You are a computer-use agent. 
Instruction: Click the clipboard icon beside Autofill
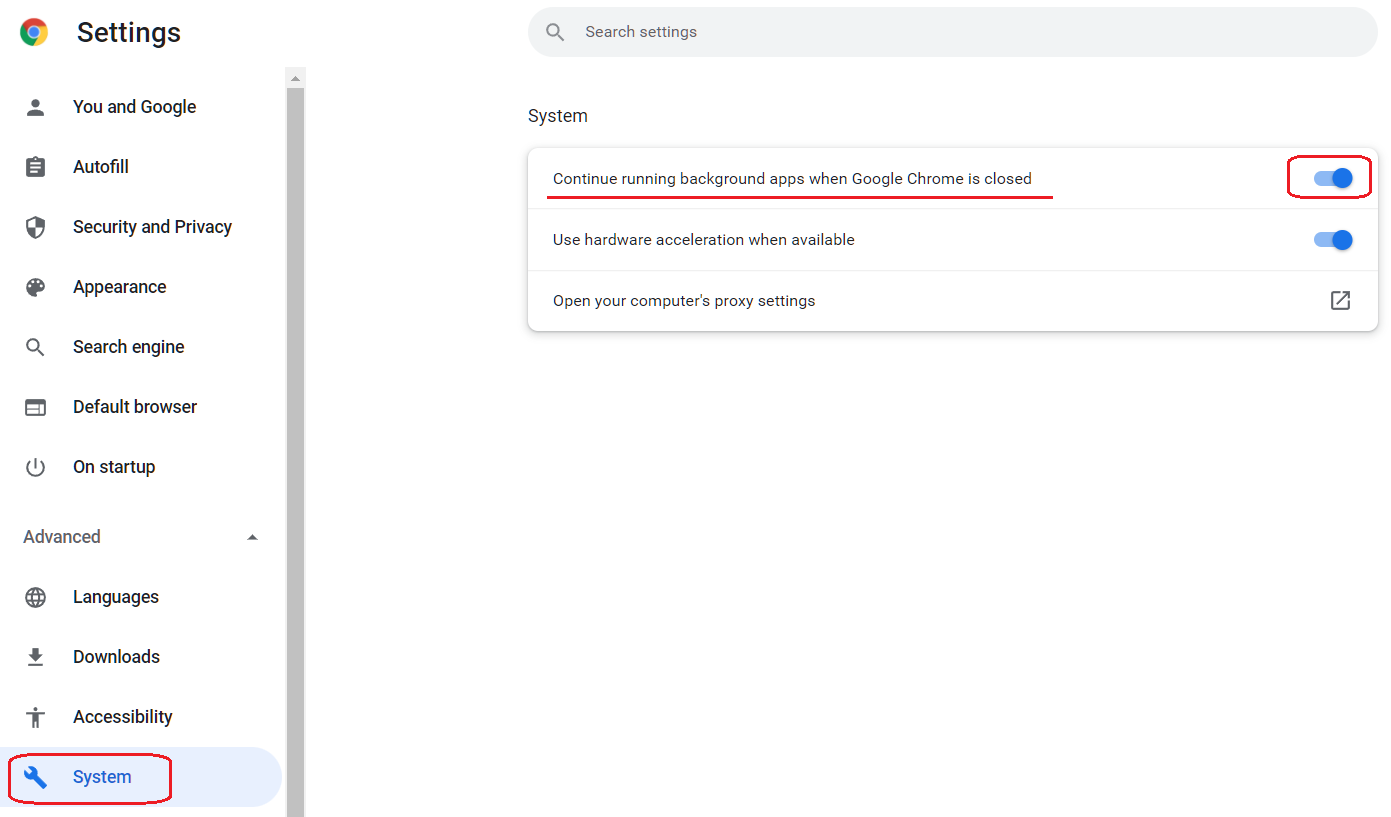[x=35, y=167]
